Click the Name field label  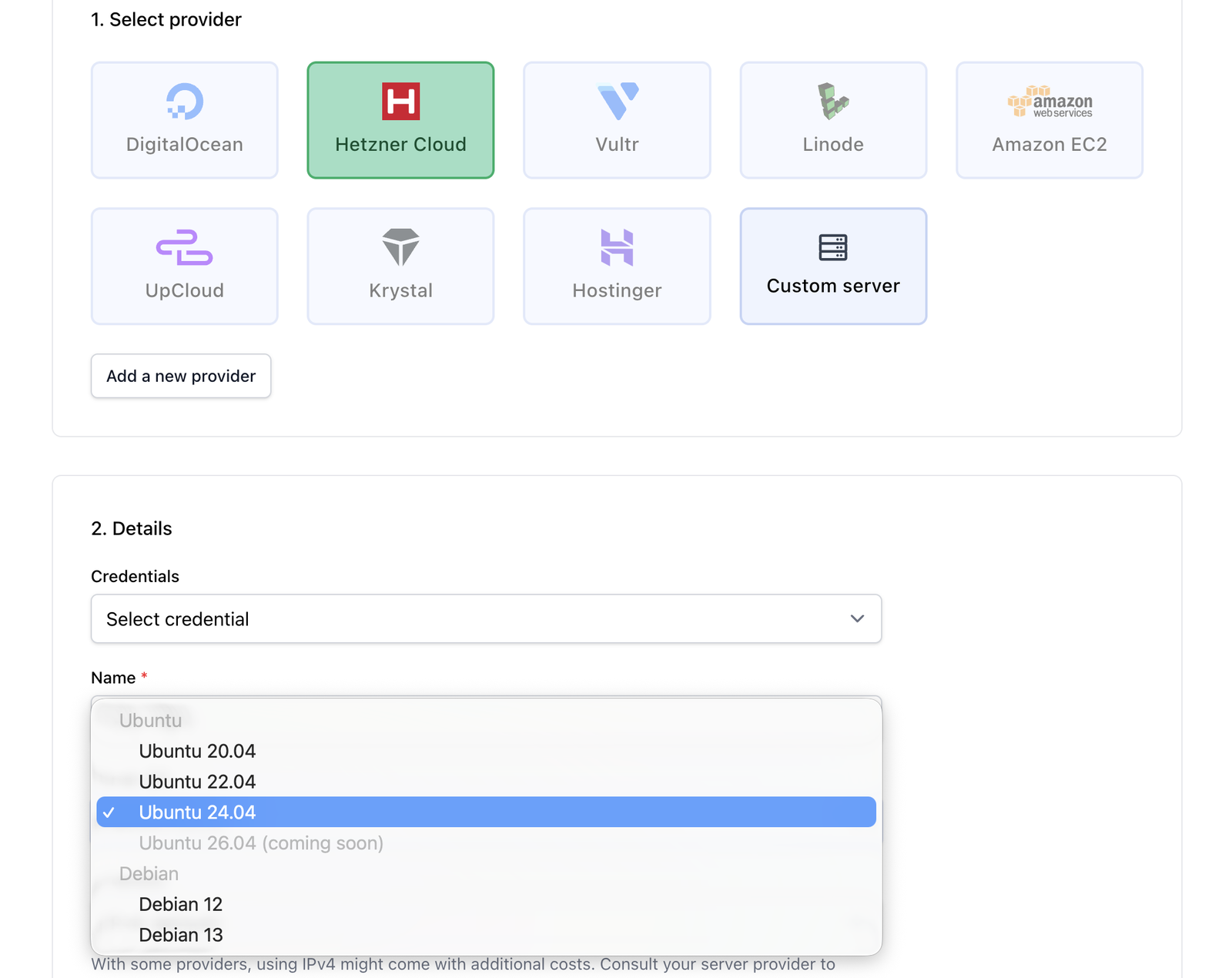(x=113, y=678)
